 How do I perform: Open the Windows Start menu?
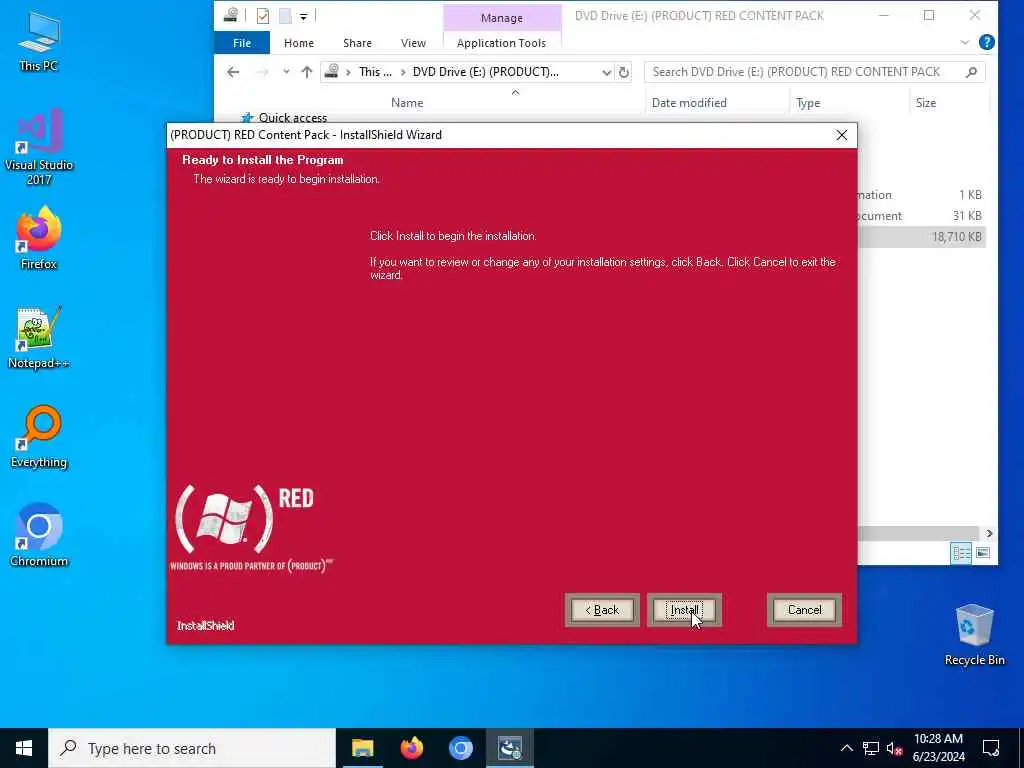(24, 748)
